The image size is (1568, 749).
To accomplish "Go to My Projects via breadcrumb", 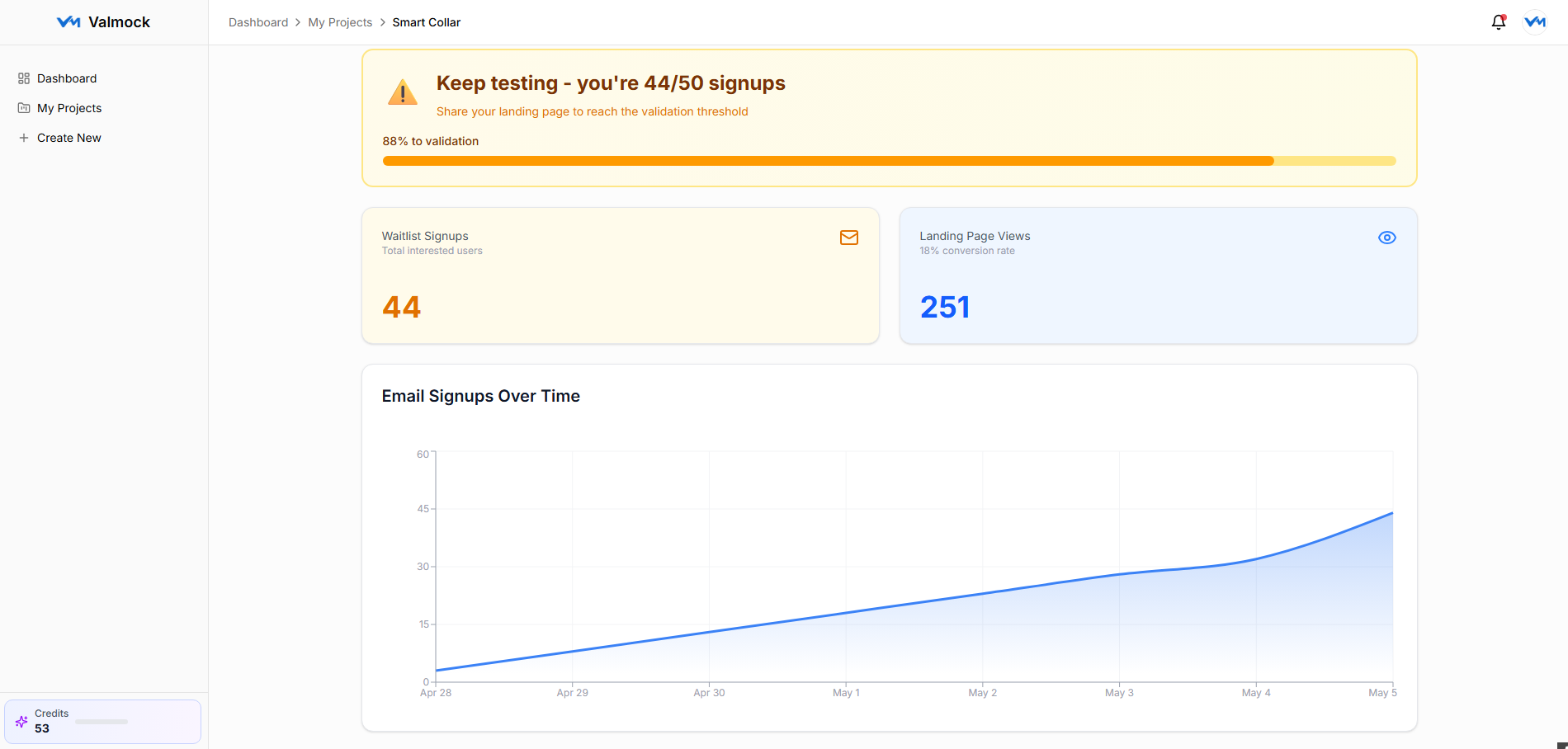I will 340,22.
